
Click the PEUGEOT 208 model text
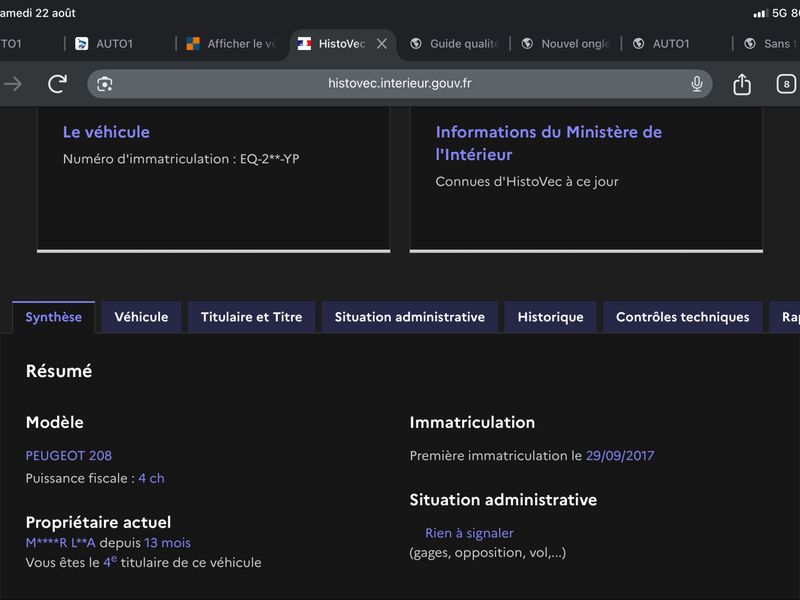69,456
